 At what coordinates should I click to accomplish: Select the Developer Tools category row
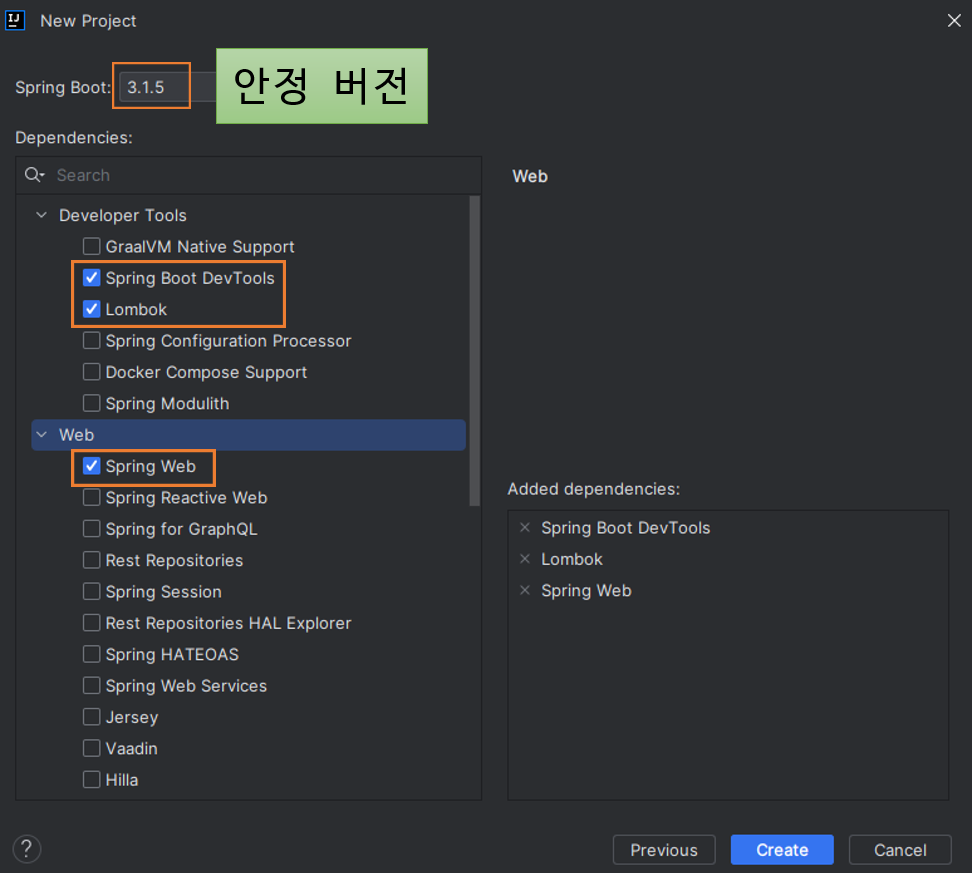249,215
